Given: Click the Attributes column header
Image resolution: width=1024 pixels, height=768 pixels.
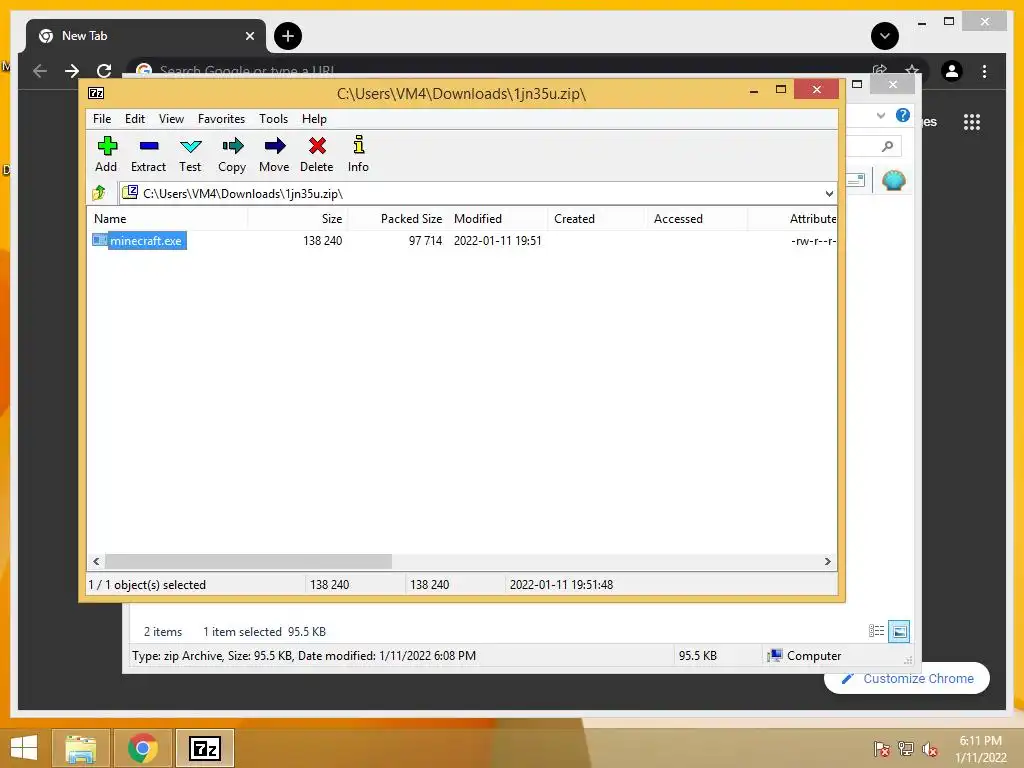Looking at the screenshot, I should point(792,219).
